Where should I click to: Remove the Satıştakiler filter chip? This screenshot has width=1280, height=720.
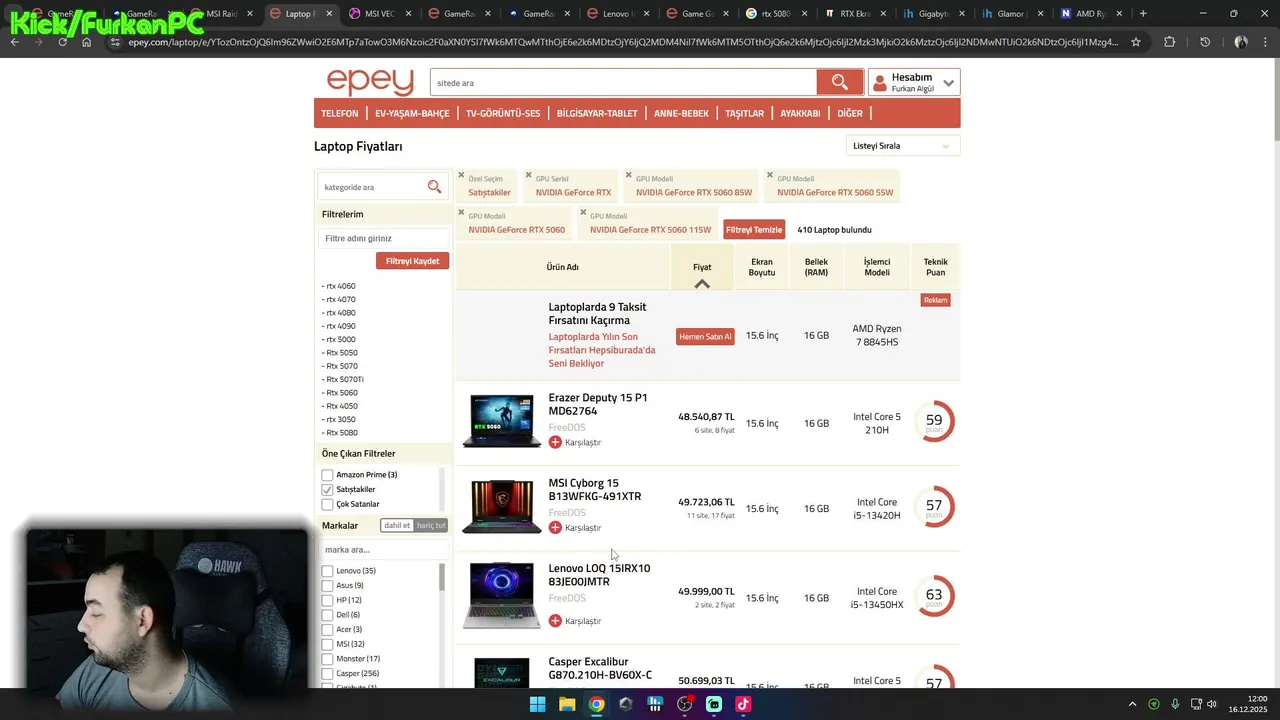[x=461, y=175]
